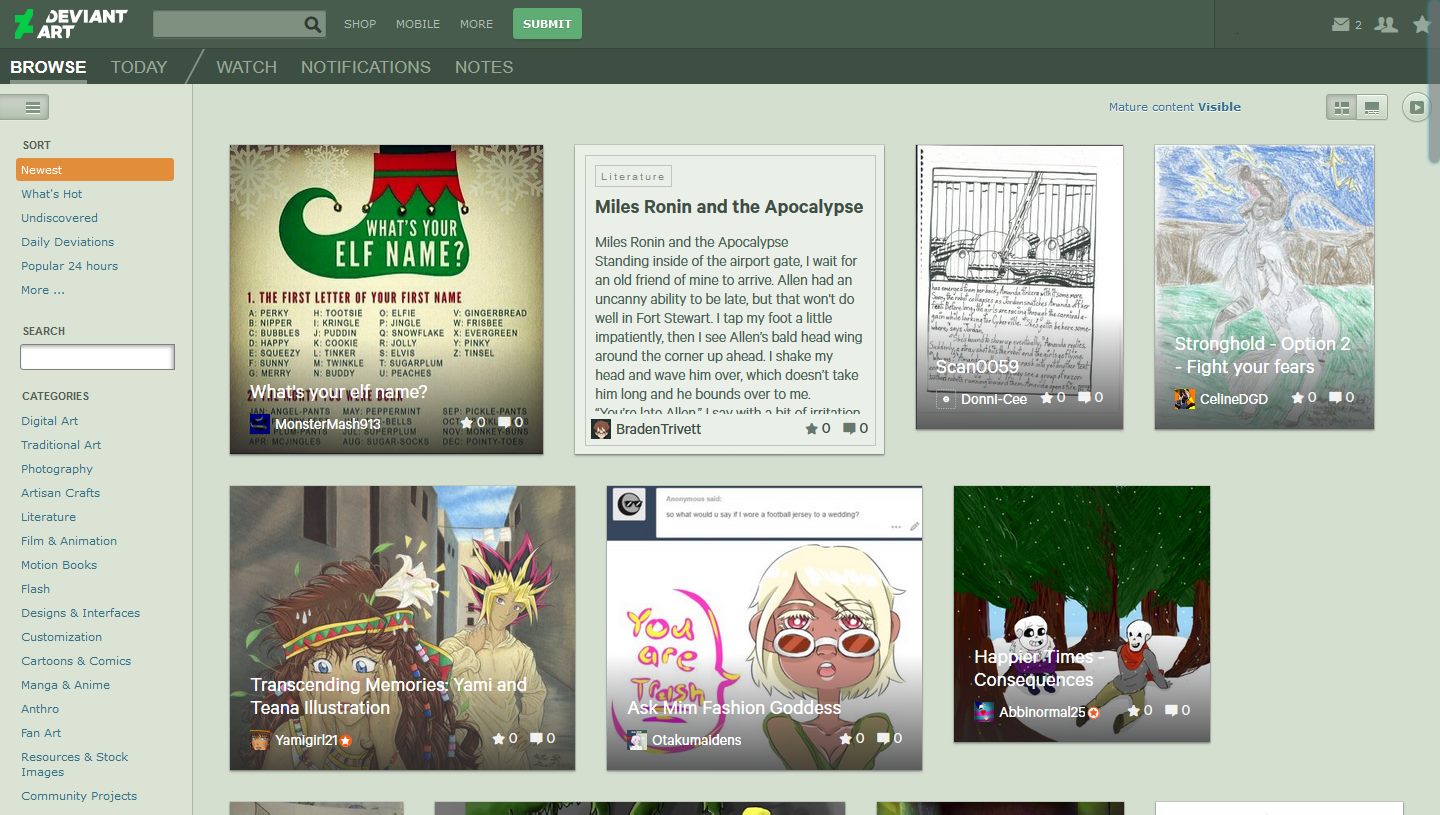This screenshot has height=815, width=1440.
Task: Click BradenTrivett avatar icon
Action: point(601,429)
